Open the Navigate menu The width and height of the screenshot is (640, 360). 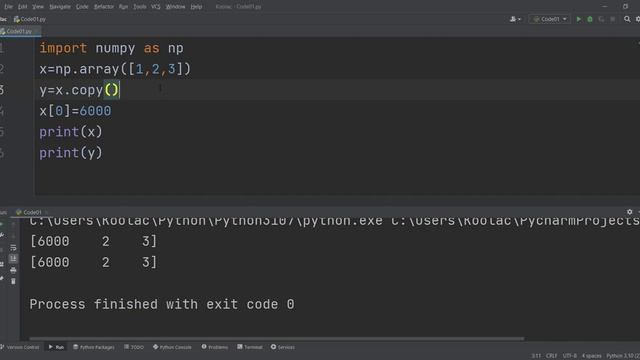[x=60, y=7]
